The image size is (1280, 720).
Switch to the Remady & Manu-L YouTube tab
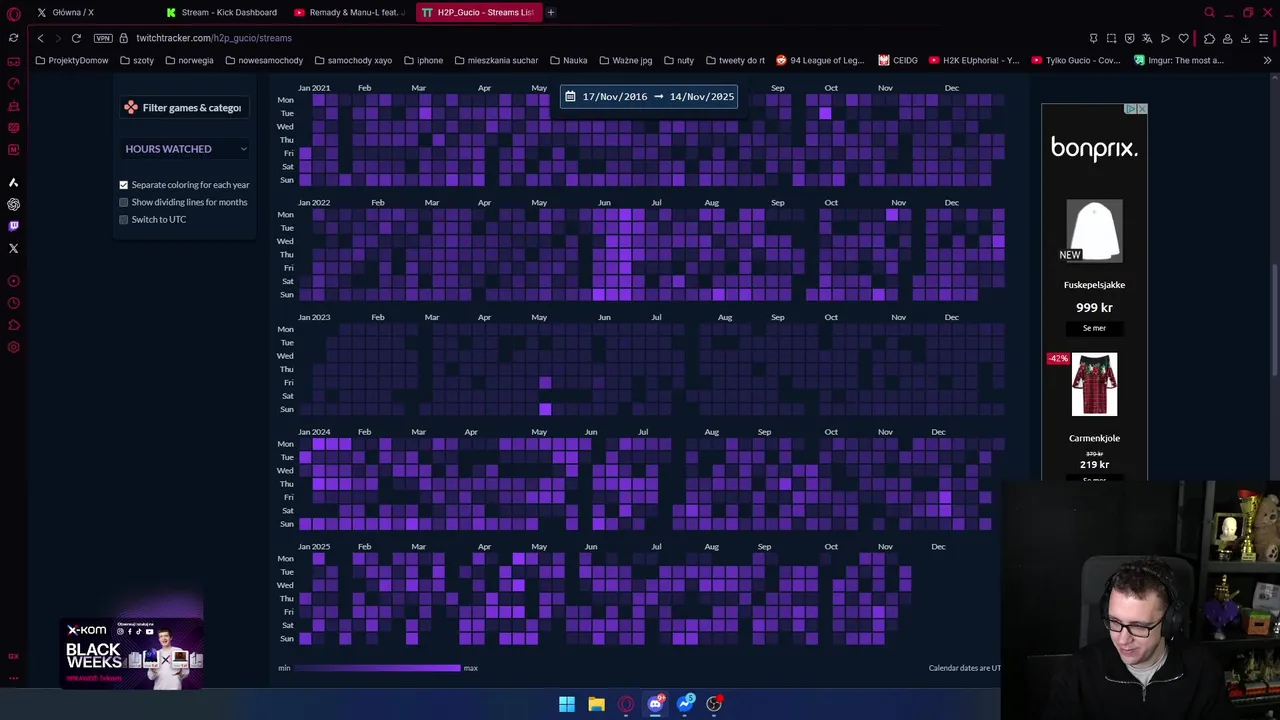(x=350, y=12)
